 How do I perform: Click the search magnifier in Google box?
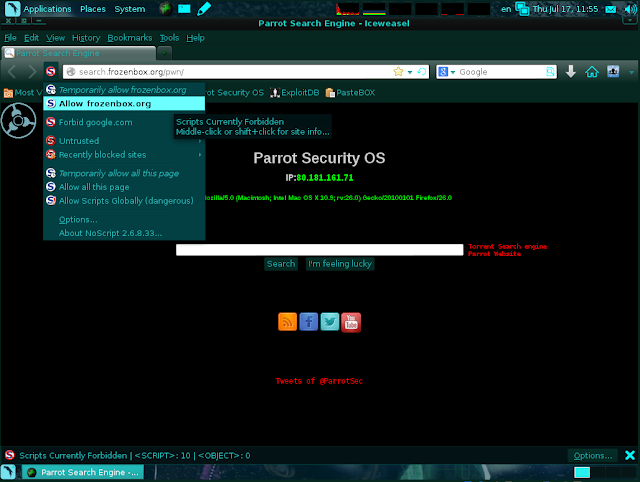550,72
